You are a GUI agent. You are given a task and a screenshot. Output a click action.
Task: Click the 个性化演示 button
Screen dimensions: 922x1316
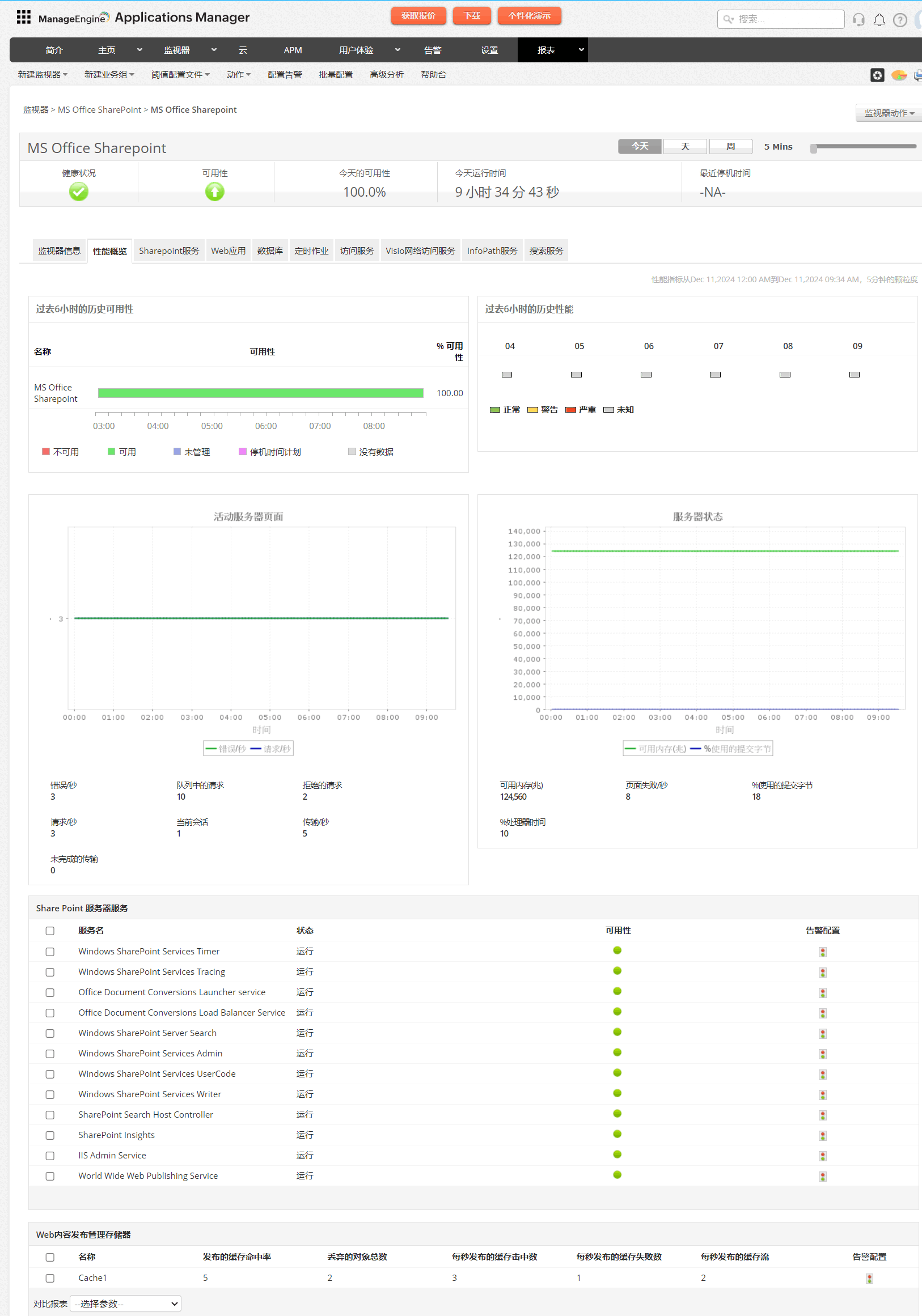tap(529, 15)
